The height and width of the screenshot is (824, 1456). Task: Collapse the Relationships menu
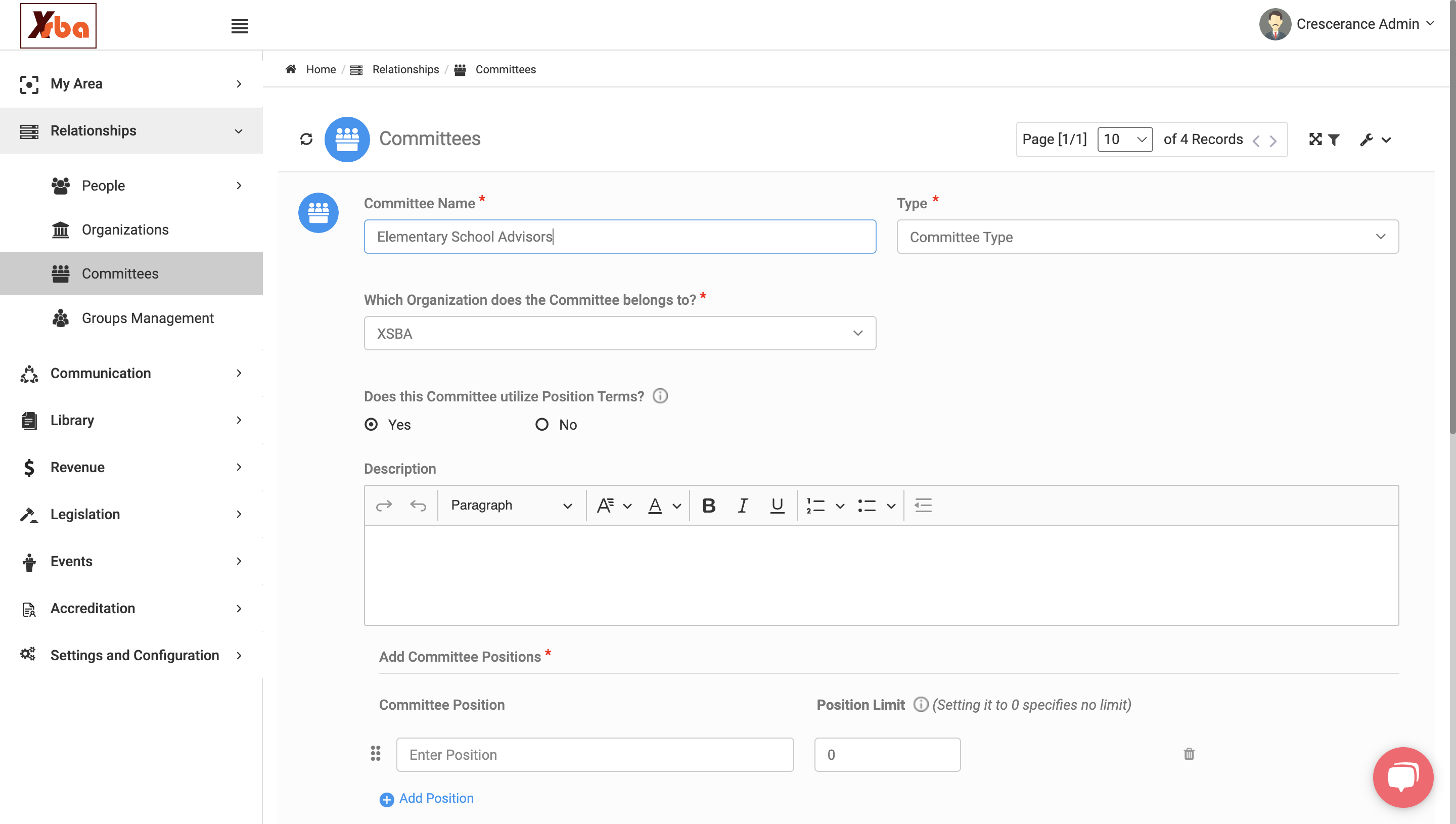pos(131,131)
